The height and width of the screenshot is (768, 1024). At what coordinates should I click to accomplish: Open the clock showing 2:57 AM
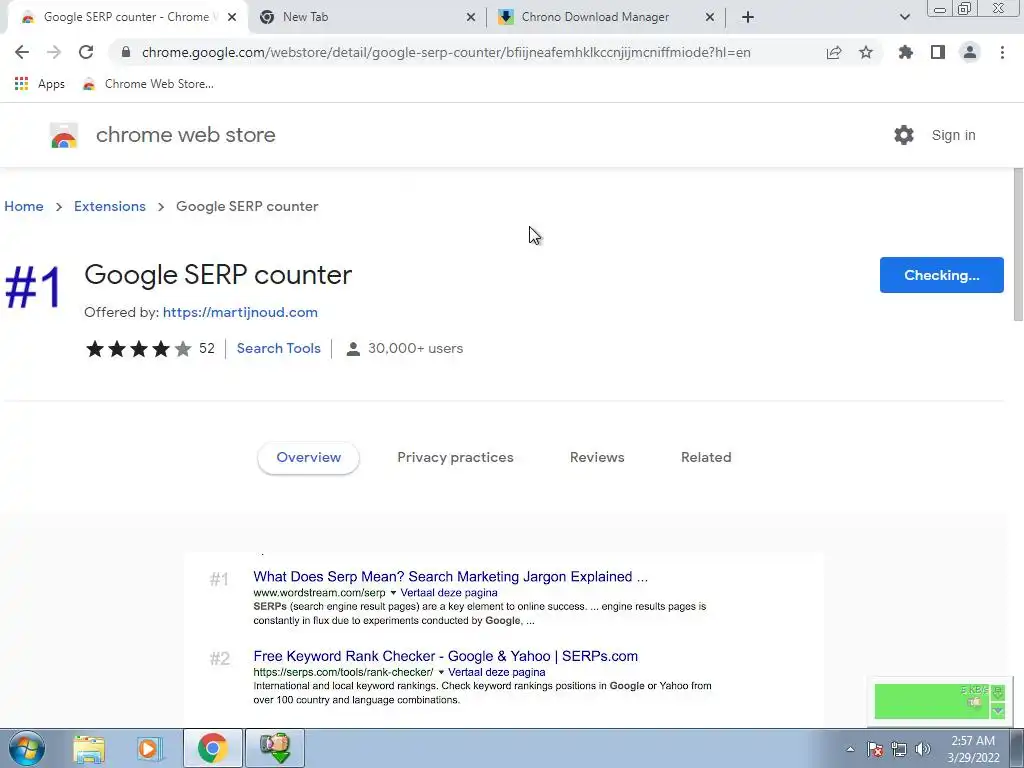[x=973, y=749]
